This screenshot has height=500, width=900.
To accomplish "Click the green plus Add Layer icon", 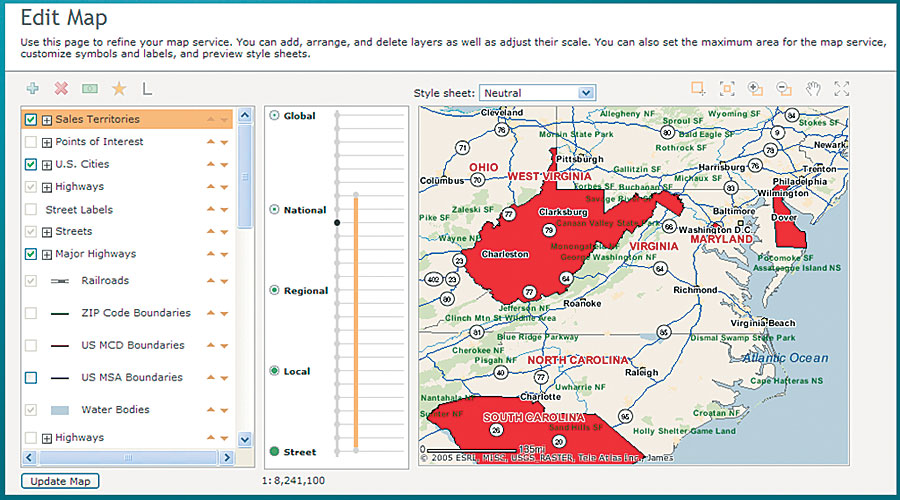I will pyautogui.click(x=33, y=88).
